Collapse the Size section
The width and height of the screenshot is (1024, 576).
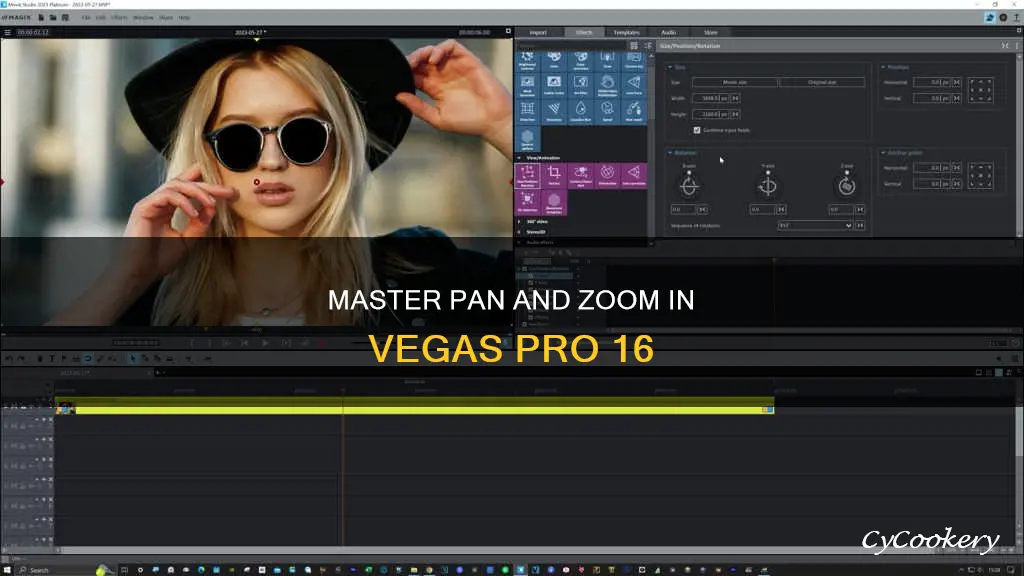[x=670, y=67]
